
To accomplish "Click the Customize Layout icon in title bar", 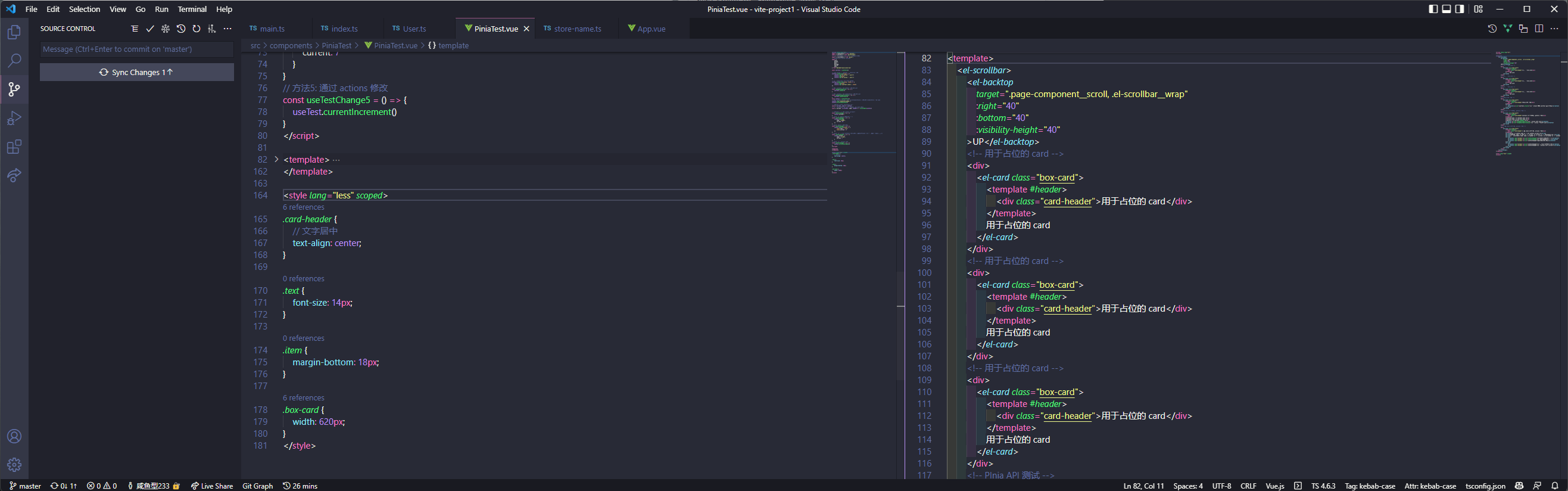I will [1478, 9].
